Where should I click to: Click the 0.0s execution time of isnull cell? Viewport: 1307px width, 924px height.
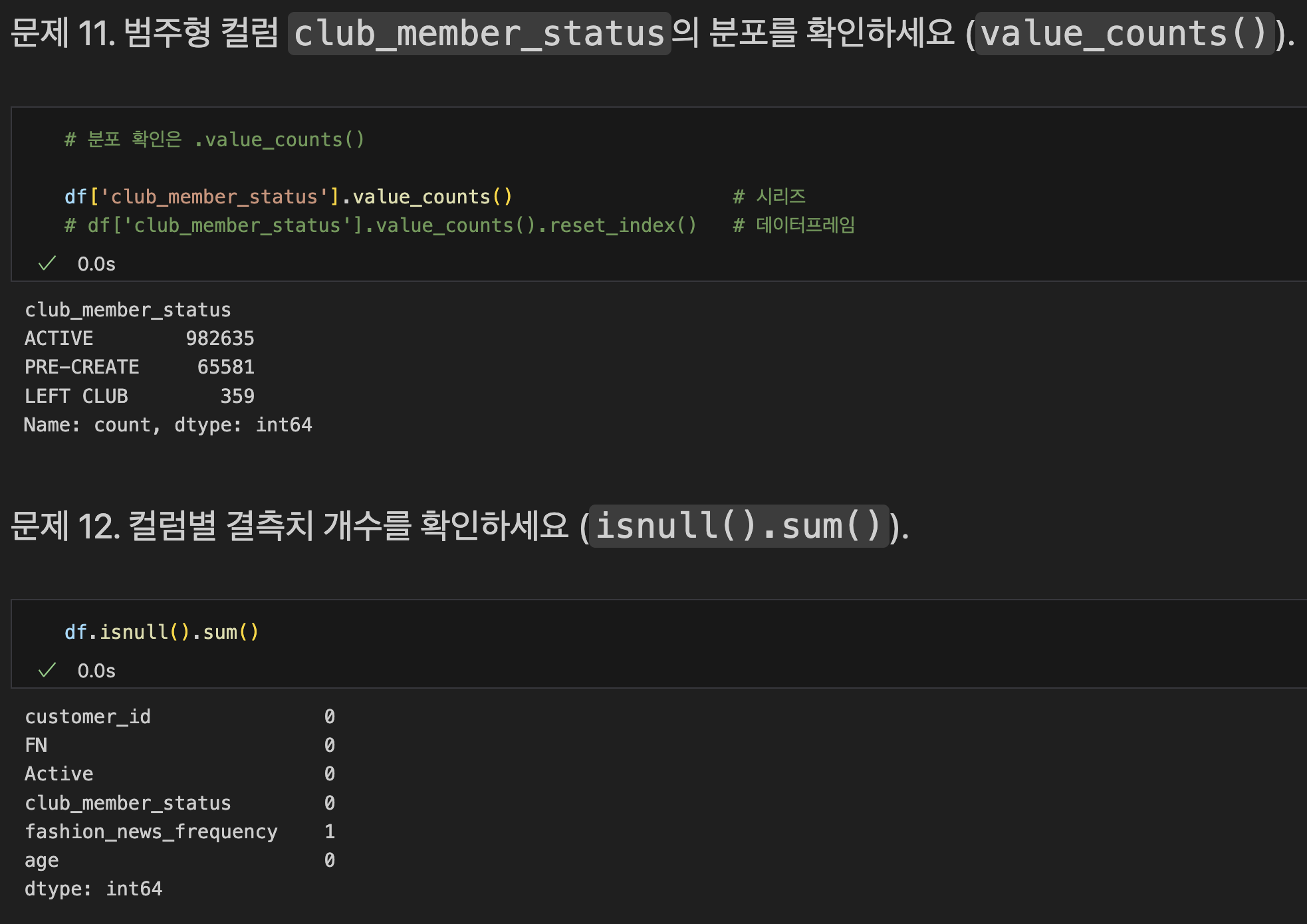tap(96, 671)
